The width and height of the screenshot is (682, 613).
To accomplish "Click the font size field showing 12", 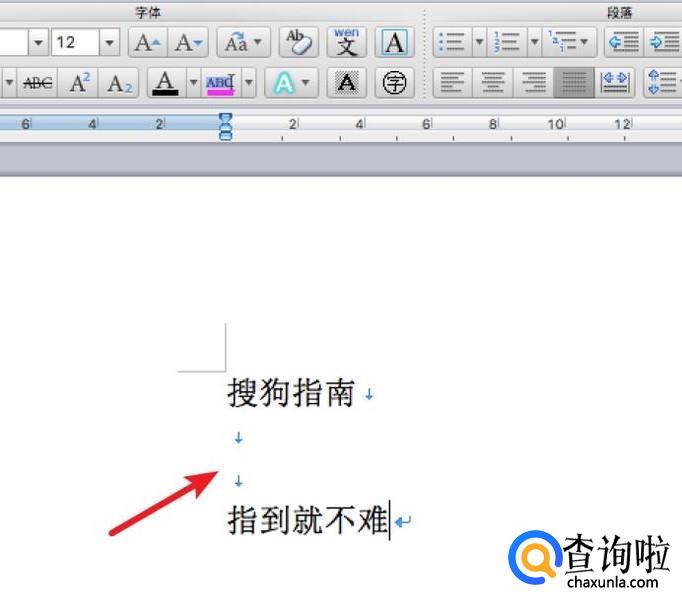I will 75,42.
